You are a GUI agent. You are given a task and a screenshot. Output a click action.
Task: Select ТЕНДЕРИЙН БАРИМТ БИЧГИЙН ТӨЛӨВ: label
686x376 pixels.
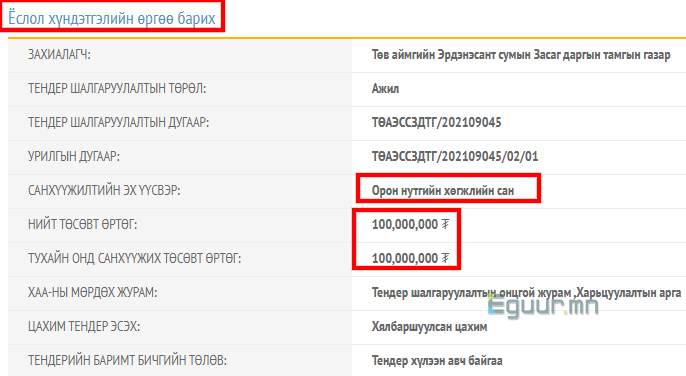point(127,360)
